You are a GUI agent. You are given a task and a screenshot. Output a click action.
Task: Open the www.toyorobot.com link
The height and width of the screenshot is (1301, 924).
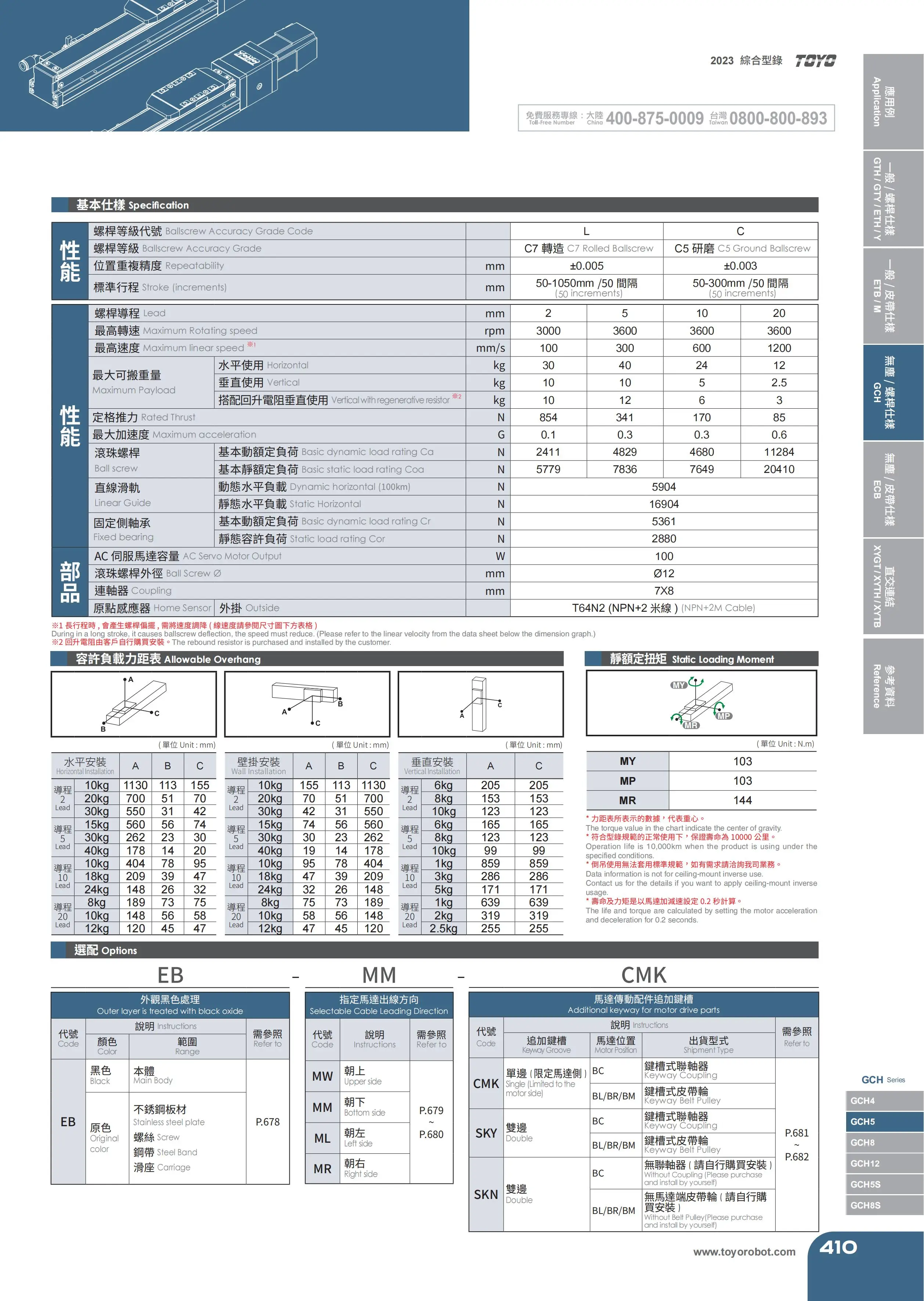click(x=744, y=1252)
